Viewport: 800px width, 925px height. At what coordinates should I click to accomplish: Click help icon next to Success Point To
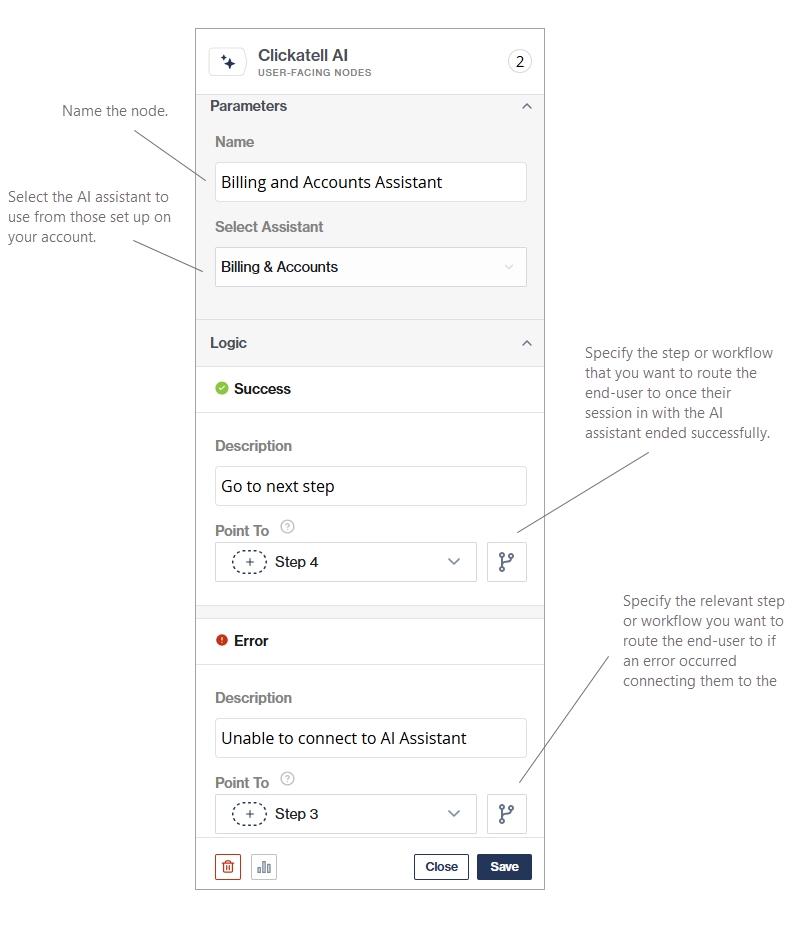coord(287,527)
